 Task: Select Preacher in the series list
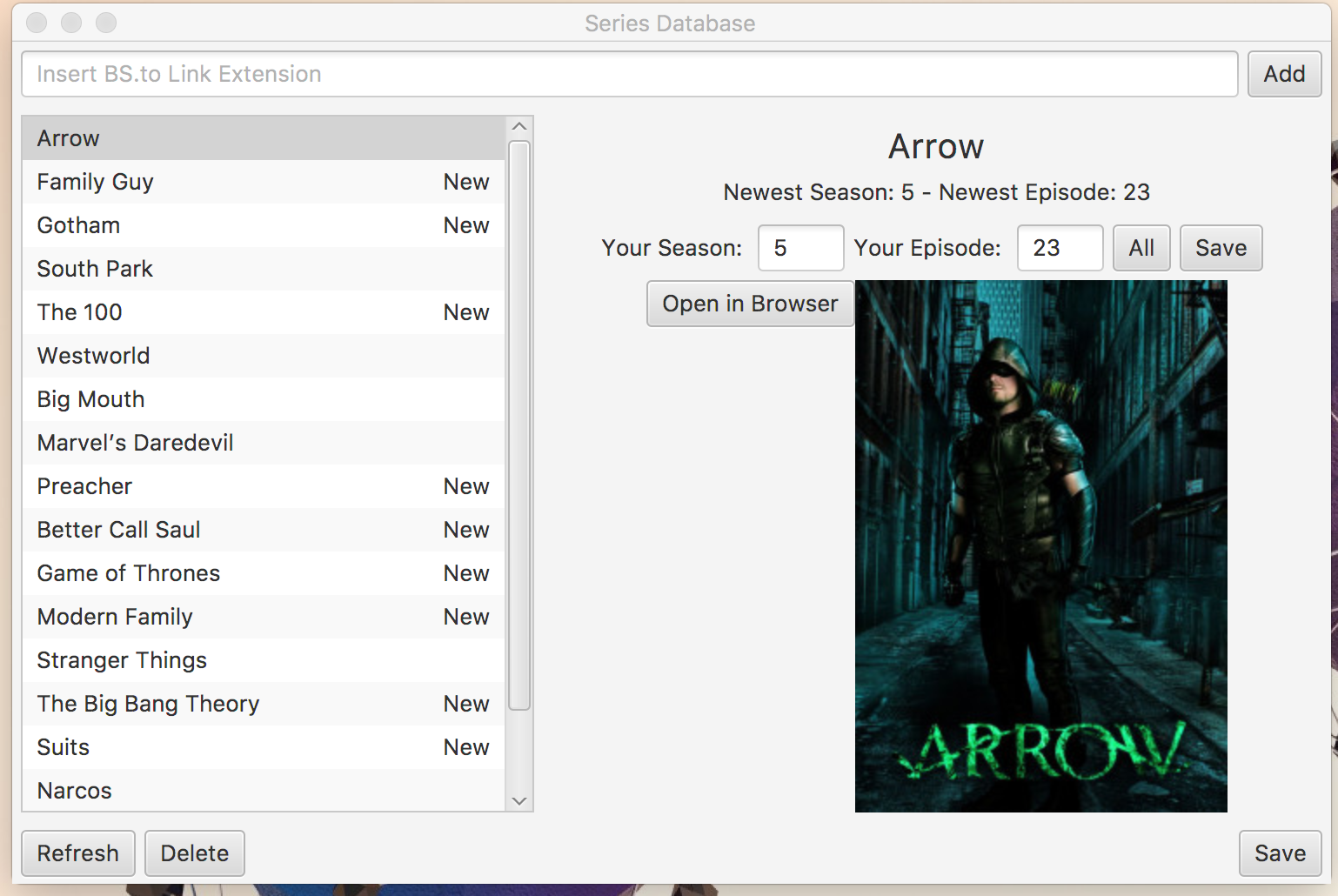pyautogui.click(x=264, y=486)
